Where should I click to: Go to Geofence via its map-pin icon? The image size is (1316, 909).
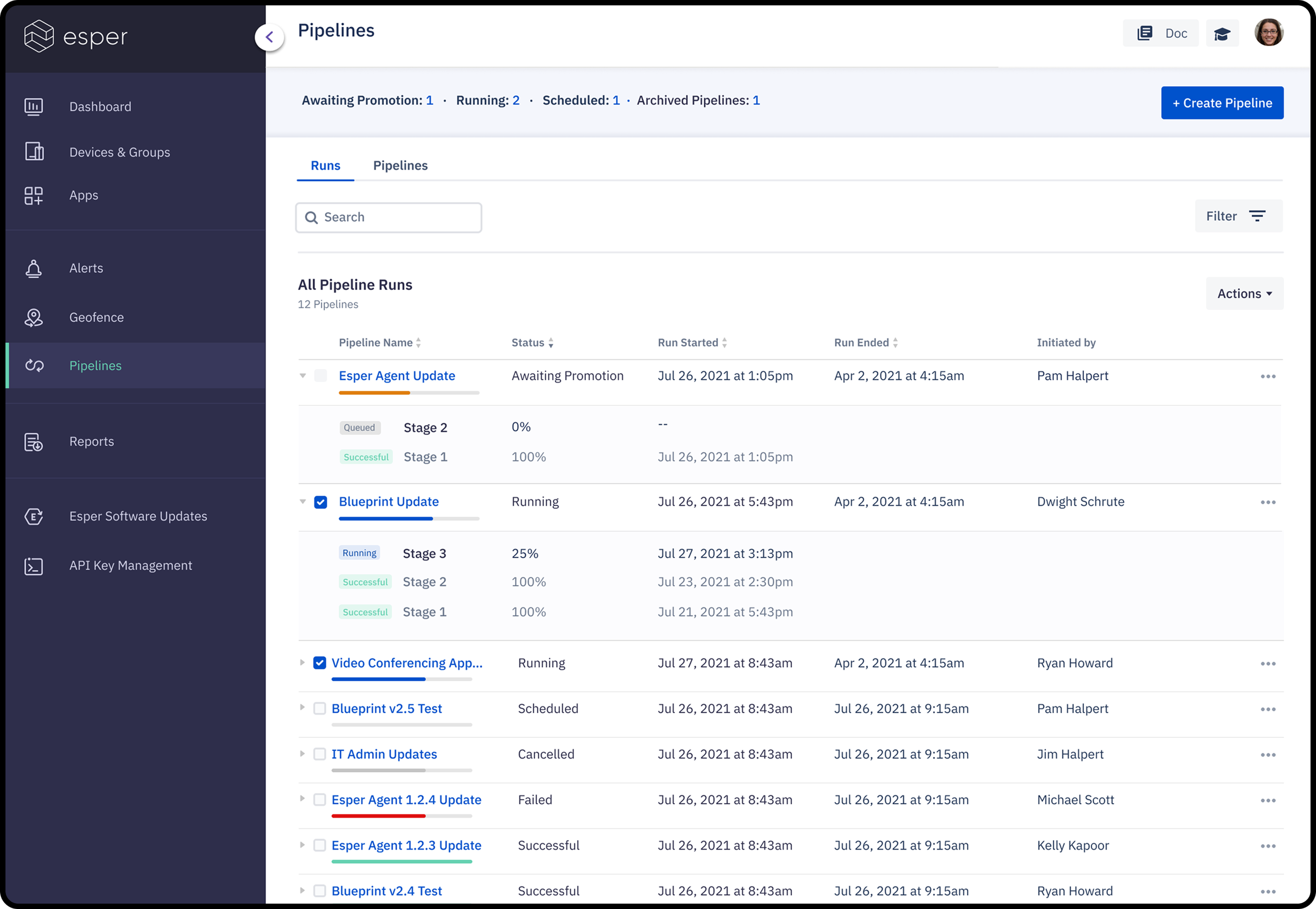point(34,318)
